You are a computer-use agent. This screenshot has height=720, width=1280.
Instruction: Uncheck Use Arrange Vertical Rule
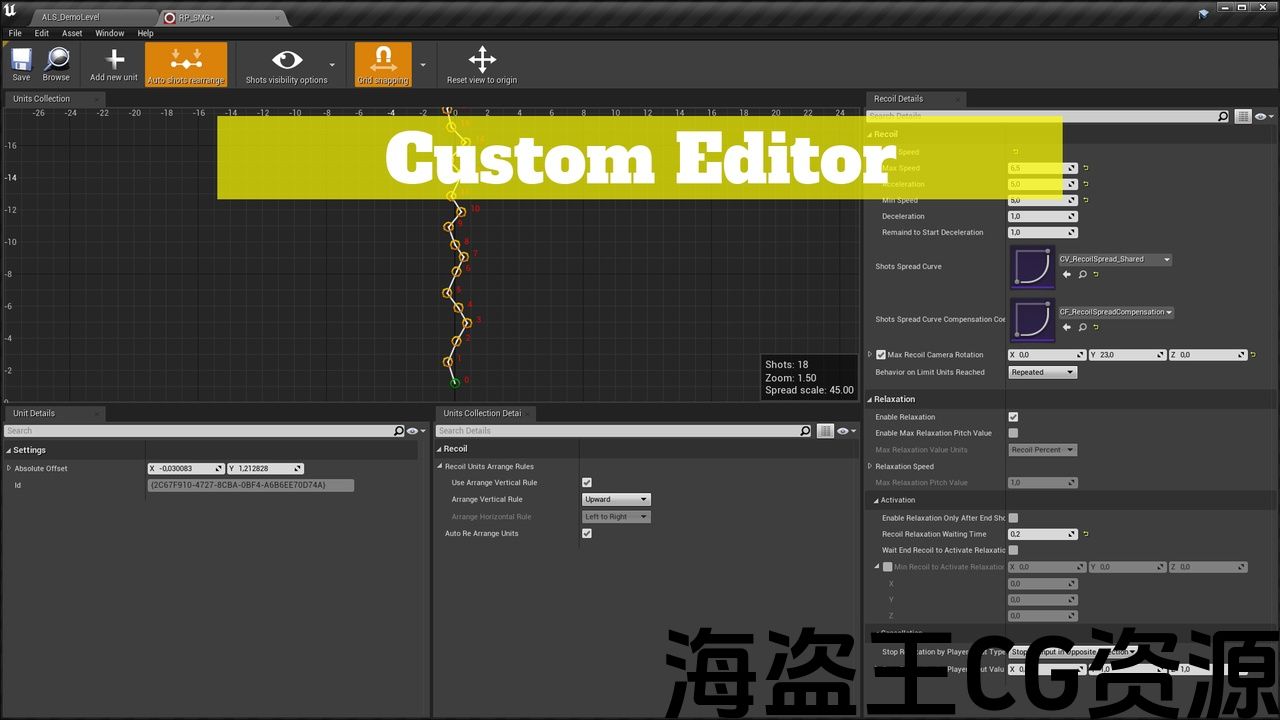click(x=587, y=483)
